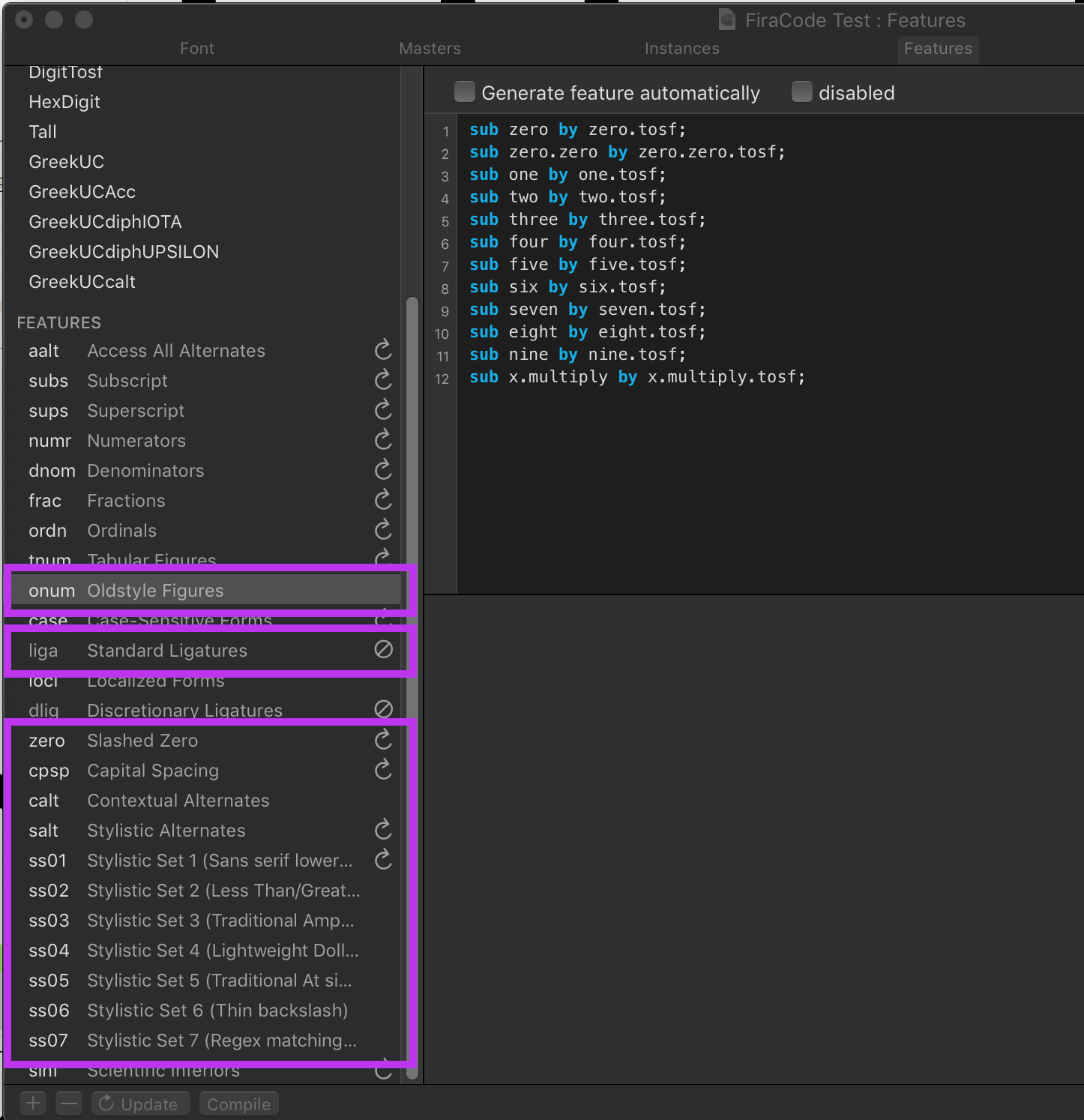Regenerate the Subscript feature code

click(383, 380)
